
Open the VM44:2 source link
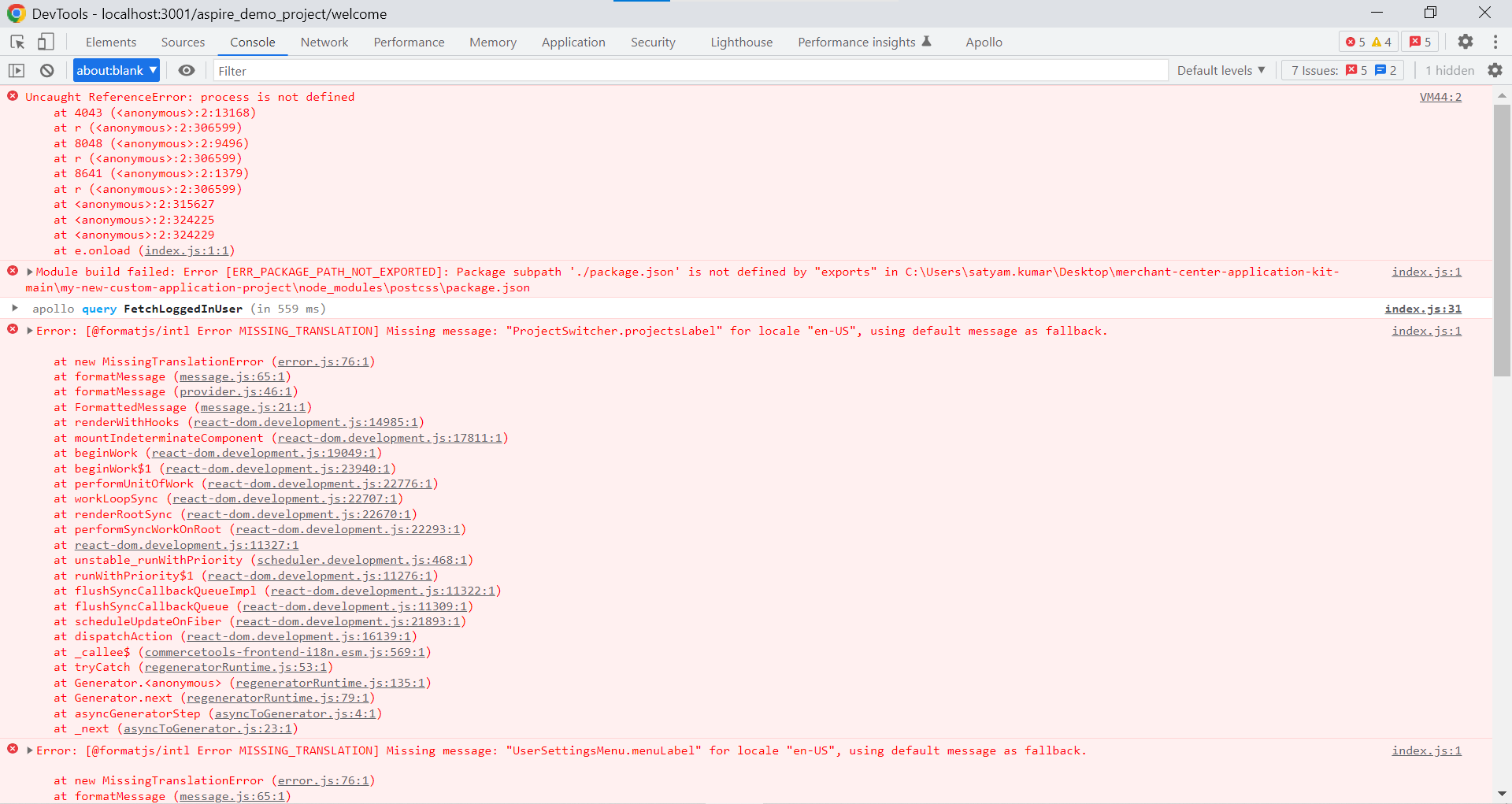pyautogui.click(x=1440, y=96)
